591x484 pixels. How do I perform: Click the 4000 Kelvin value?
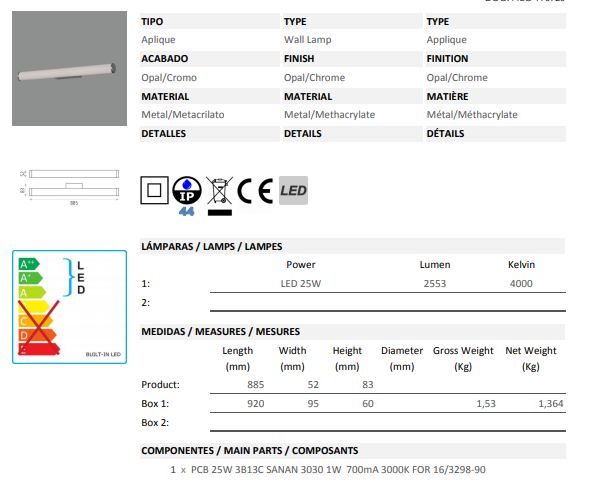(x=521, y=283)
